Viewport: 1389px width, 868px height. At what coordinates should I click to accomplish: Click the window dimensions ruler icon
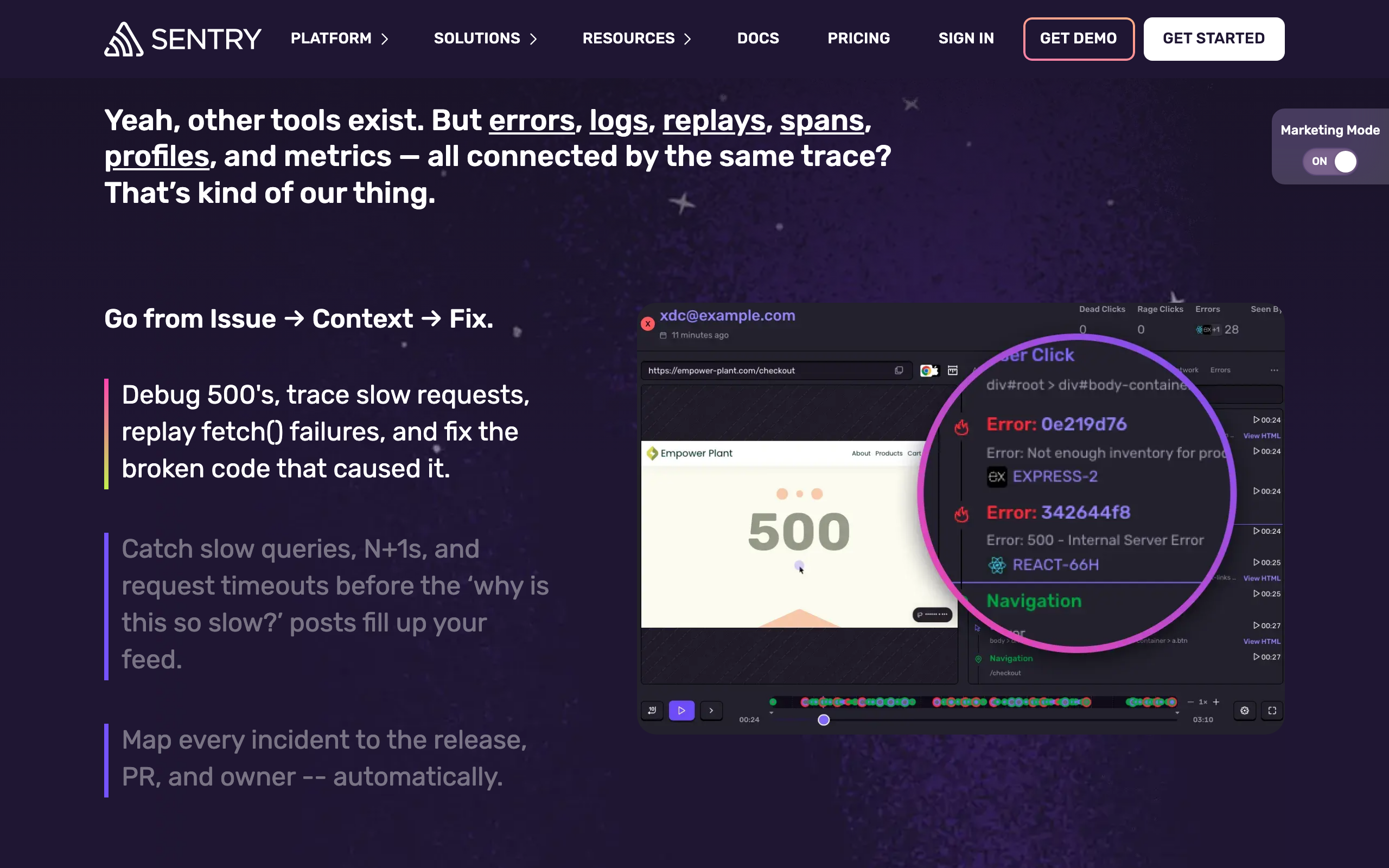(953, 371)
